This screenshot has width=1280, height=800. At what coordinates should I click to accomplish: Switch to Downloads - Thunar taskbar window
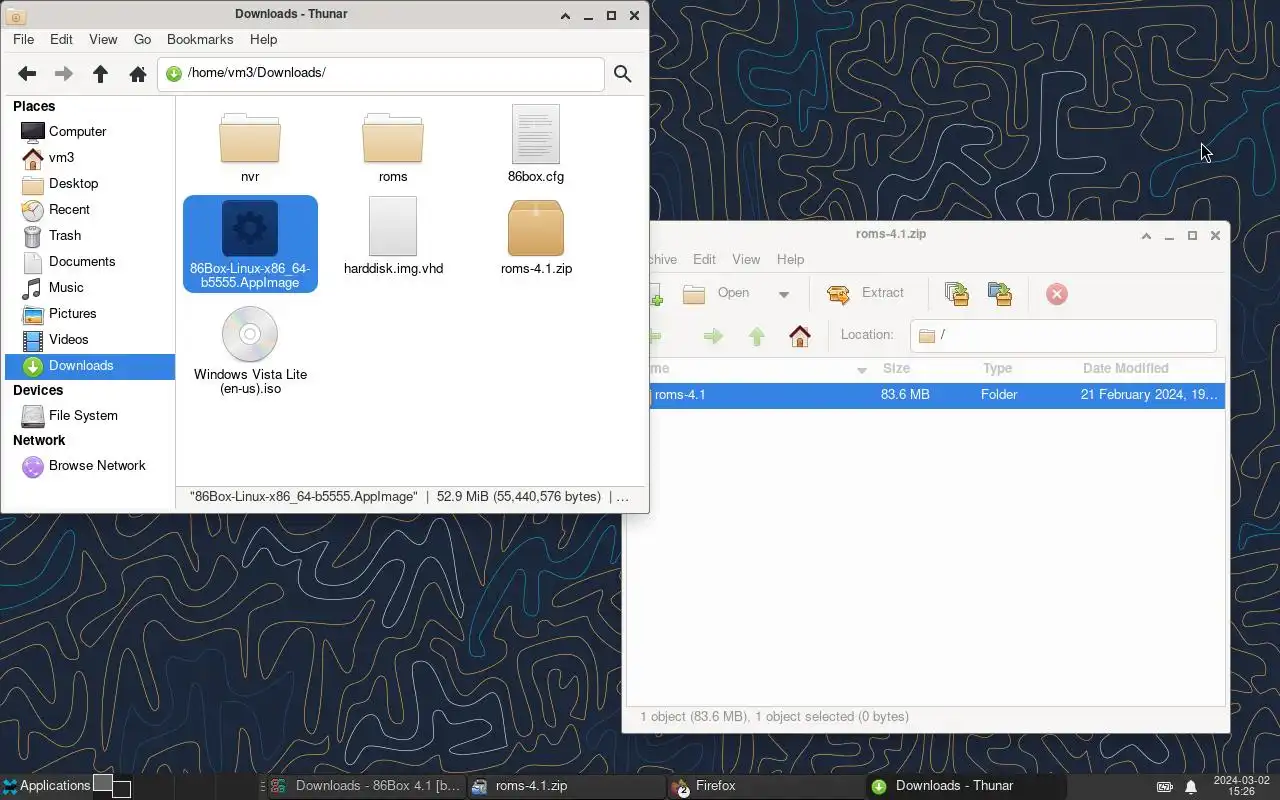pyautogui.click(x=966, y=786)
